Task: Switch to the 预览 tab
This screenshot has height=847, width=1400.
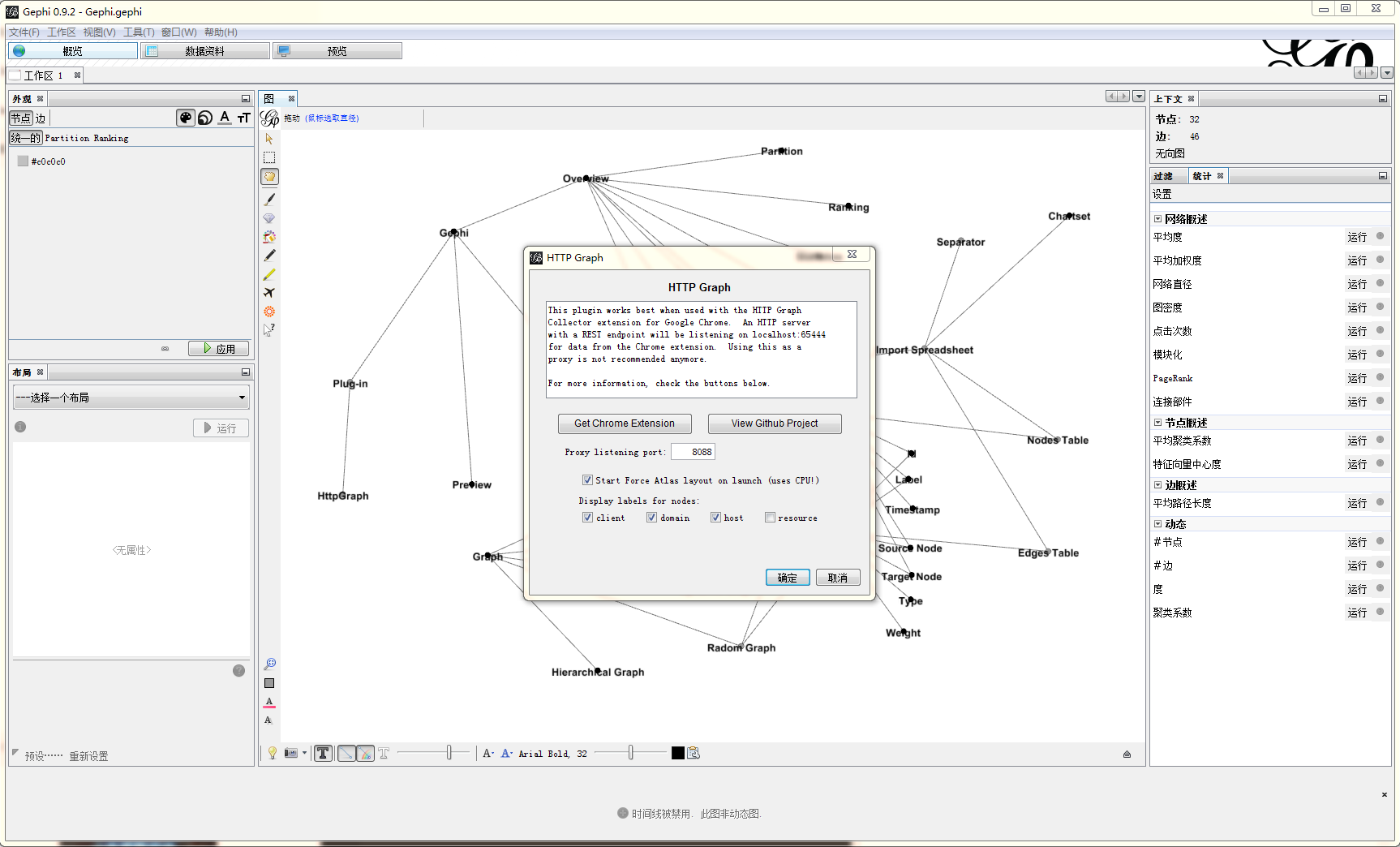Action: coord(337,51)
